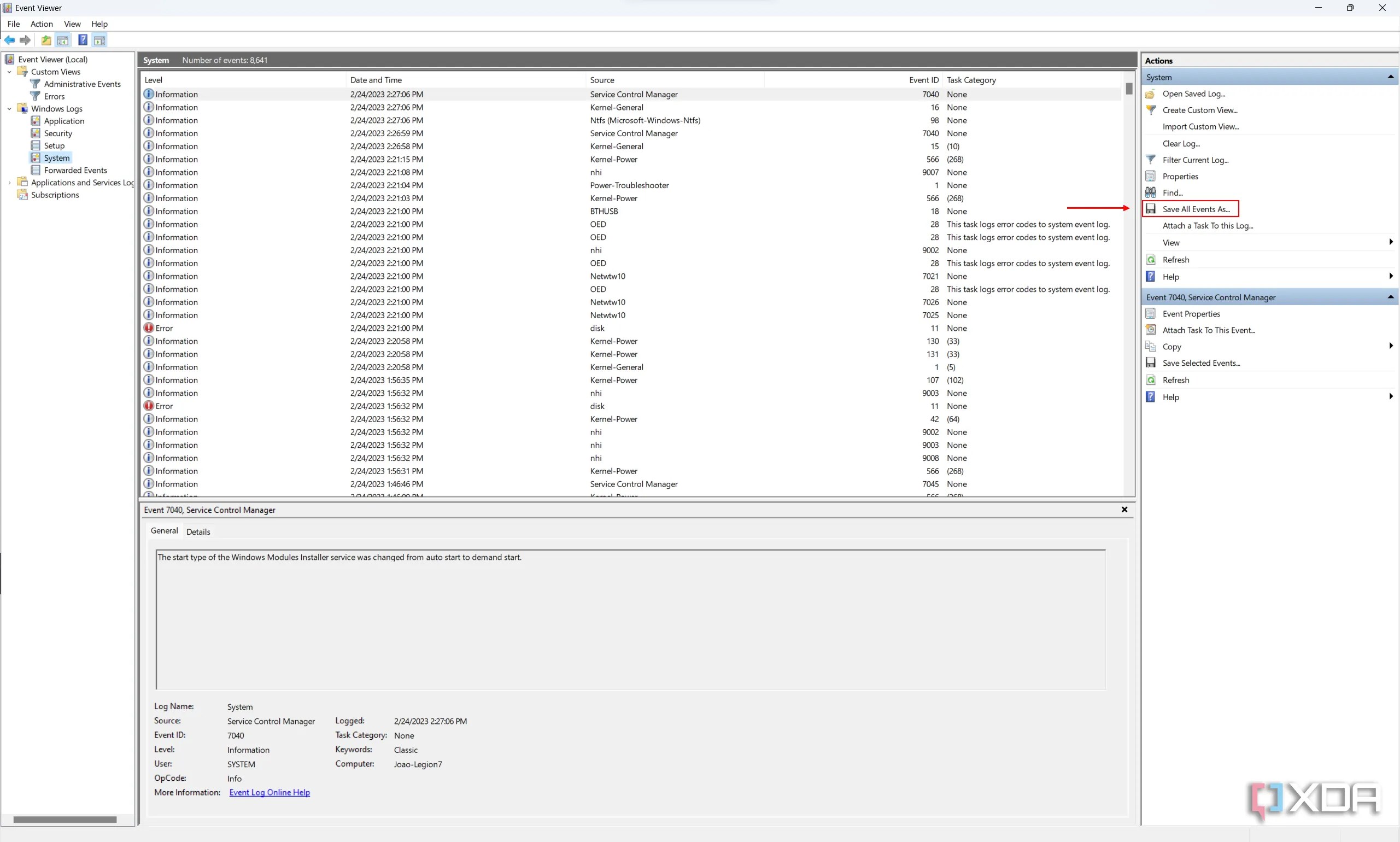Toggle the Action pane visibility

pyautogui.click(x=100, y=40)
